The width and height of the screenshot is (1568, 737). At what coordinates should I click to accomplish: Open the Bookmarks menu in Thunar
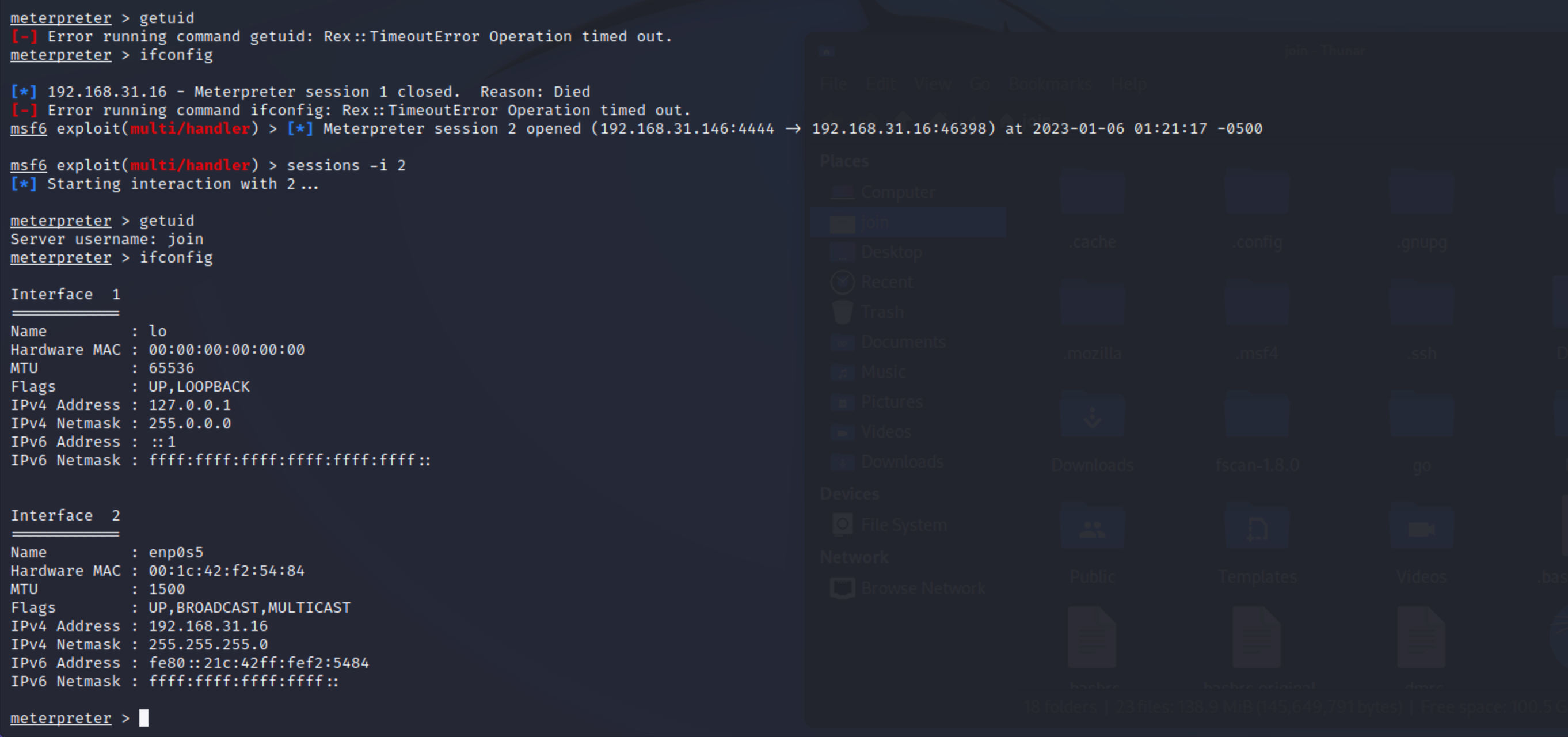(x=1049, y=84)
